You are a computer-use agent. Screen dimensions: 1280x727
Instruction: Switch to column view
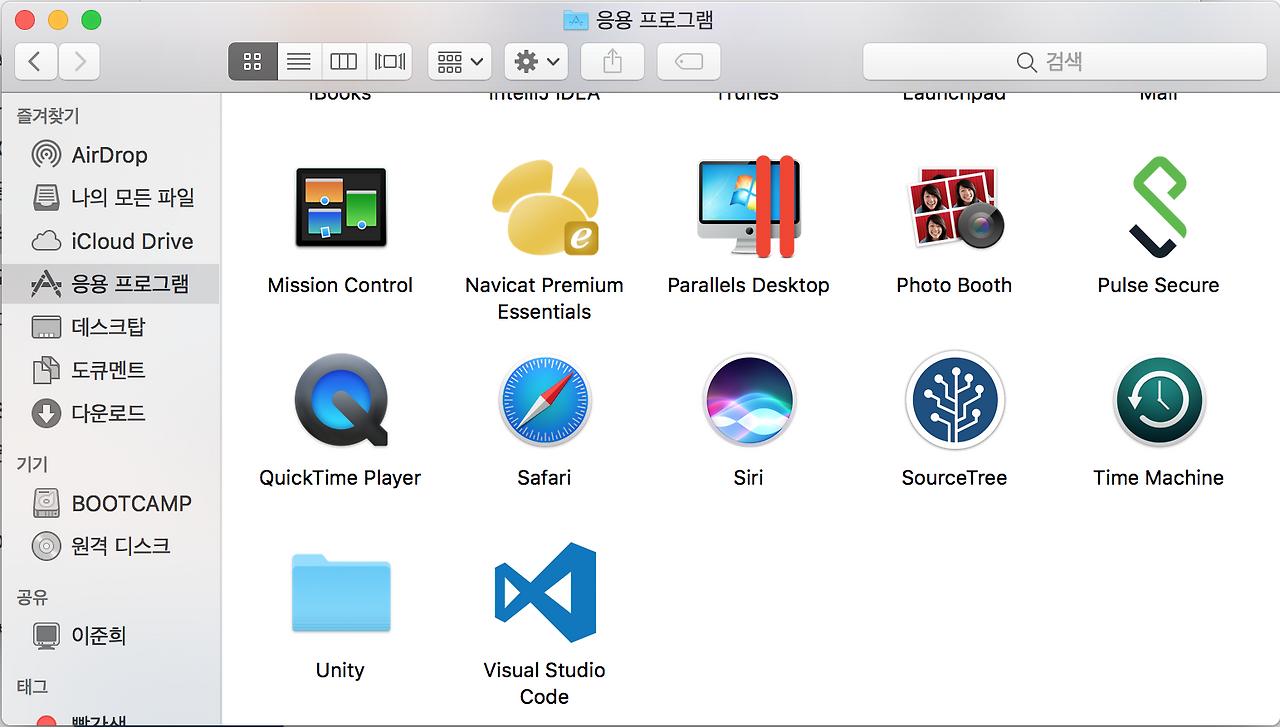pos(344,62)
